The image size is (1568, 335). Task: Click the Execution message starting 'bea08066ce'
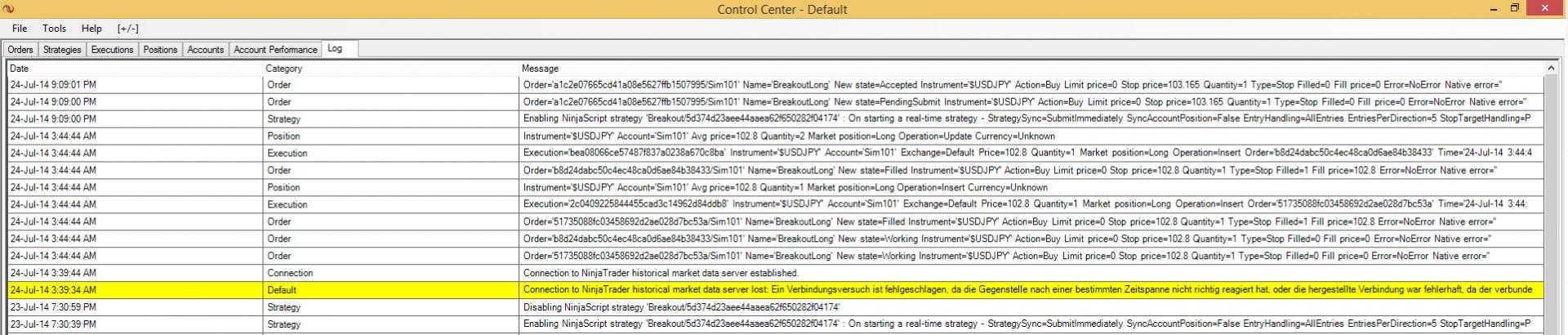(x=1031, y=154)
